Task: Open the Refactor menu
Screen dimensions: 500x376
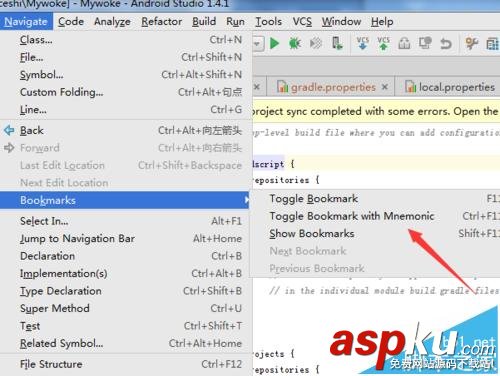Action: point(162,22)
